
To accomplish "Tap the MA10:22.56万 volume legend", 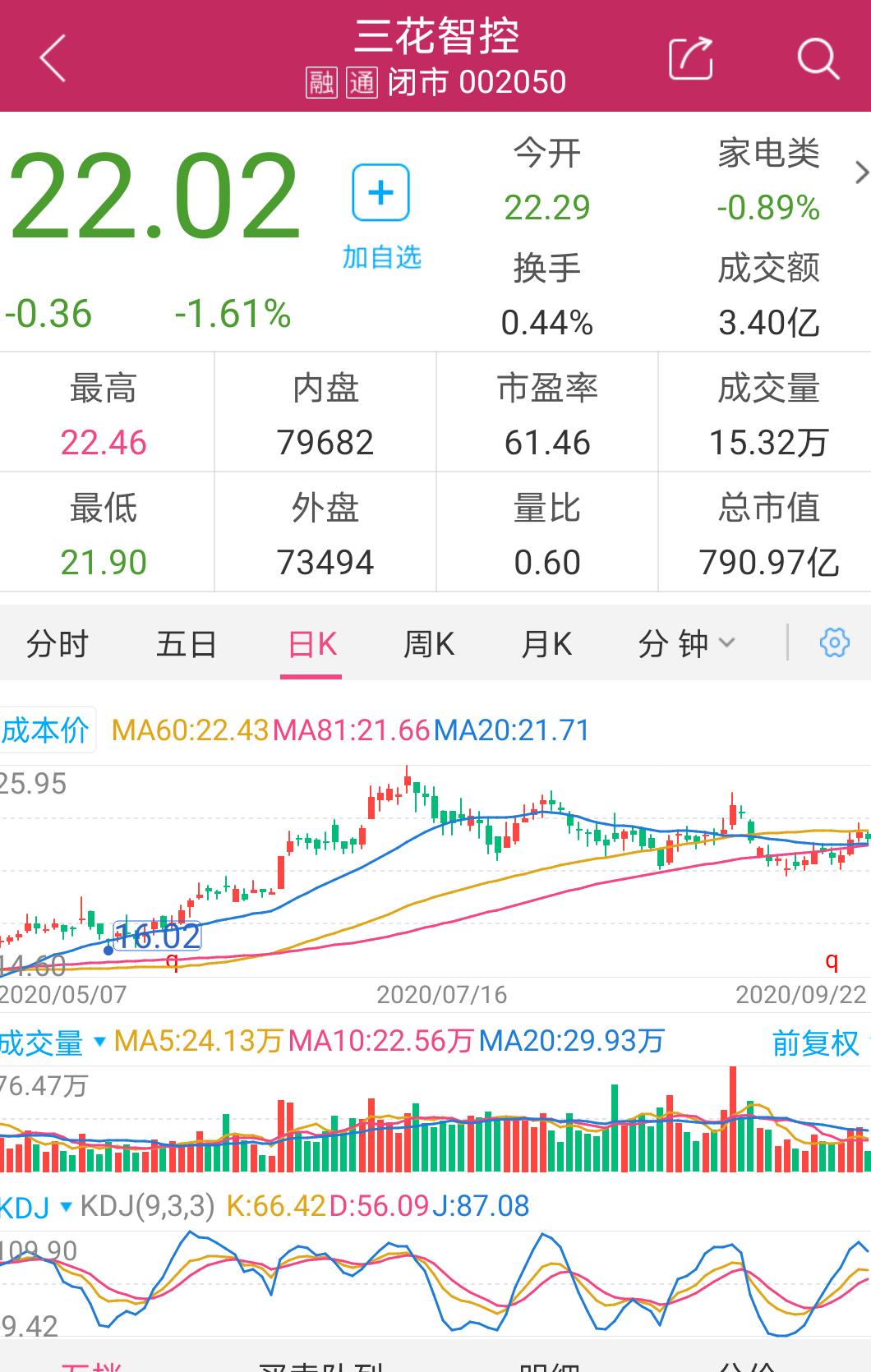I will click(x=381, y=1042).
